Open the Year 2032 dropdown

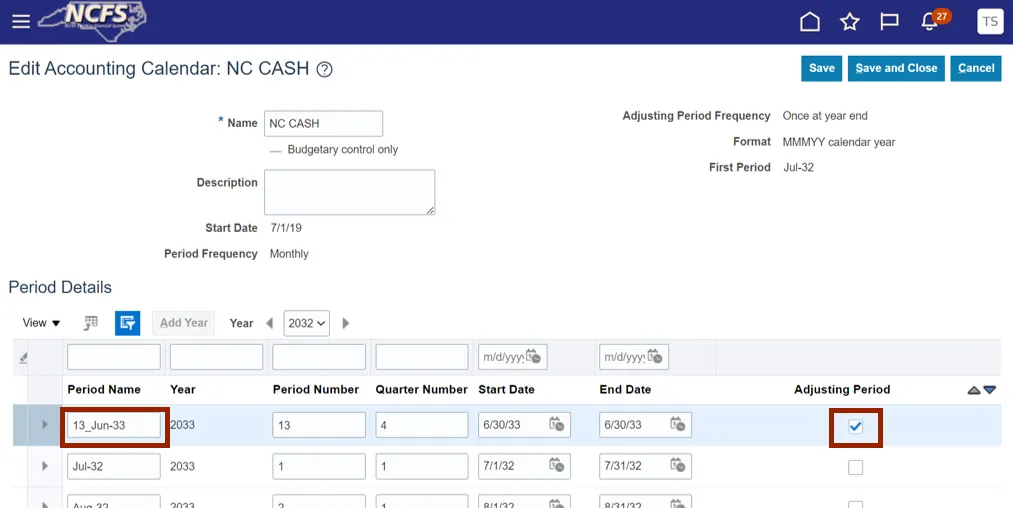click(x=306, y=323)
